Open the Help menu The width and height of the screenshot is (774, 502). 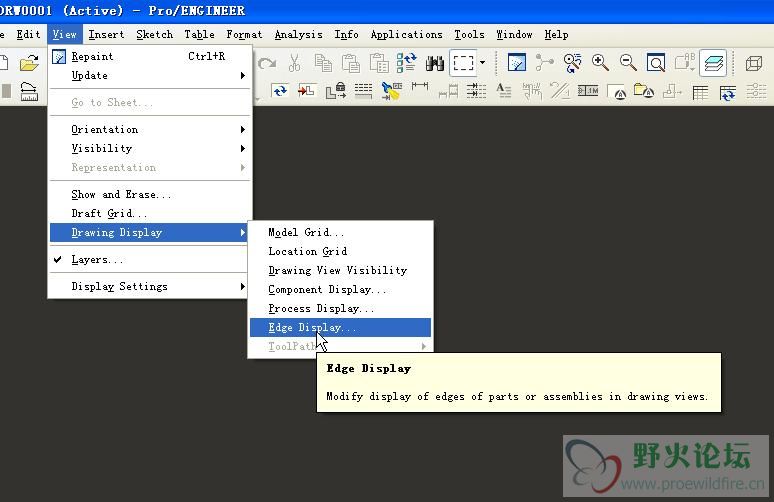click(x=556, y=35)
